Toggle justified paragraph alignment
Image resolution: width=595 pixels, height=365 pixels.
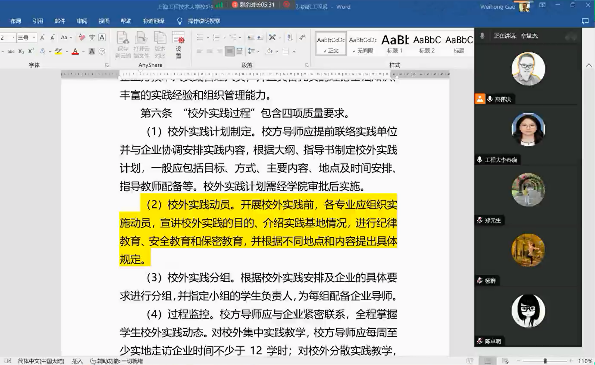coord(230,51)
